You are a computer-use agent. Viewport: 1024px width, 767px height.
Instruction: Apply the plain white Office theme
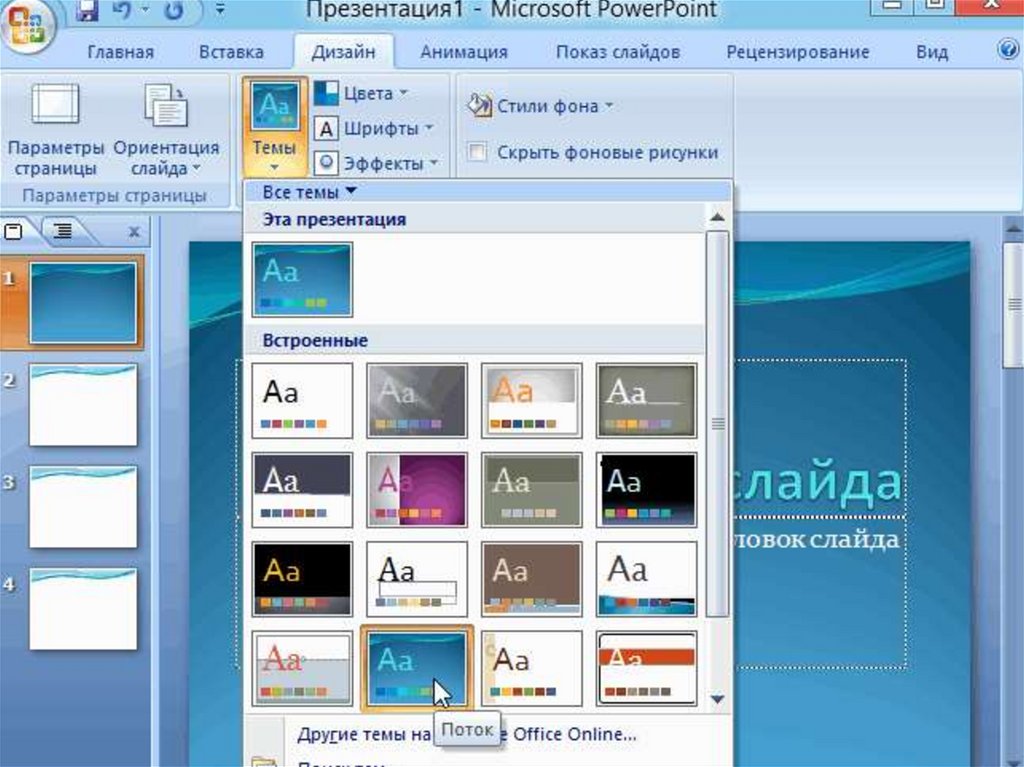[x=302, y=400]
